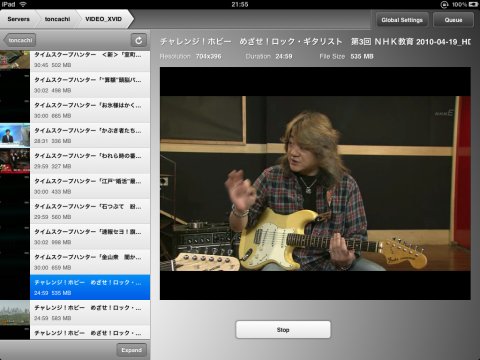Go back using the toncachi back button
Screen dimensions: 480x360
pyautogui.click(x=19, y=40)
